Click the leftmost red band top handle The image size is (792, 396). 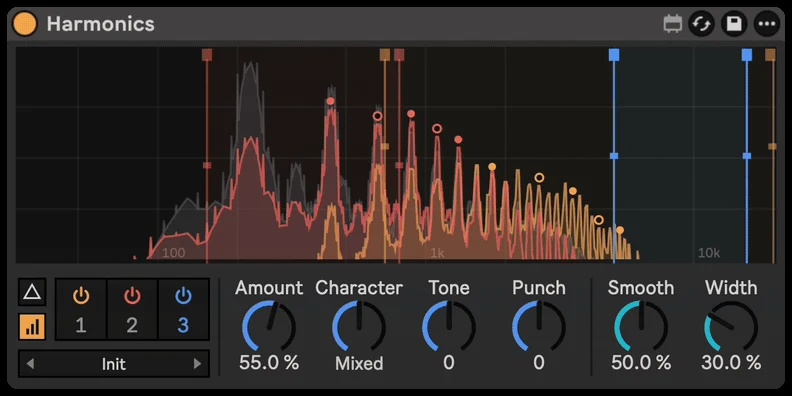207,55
